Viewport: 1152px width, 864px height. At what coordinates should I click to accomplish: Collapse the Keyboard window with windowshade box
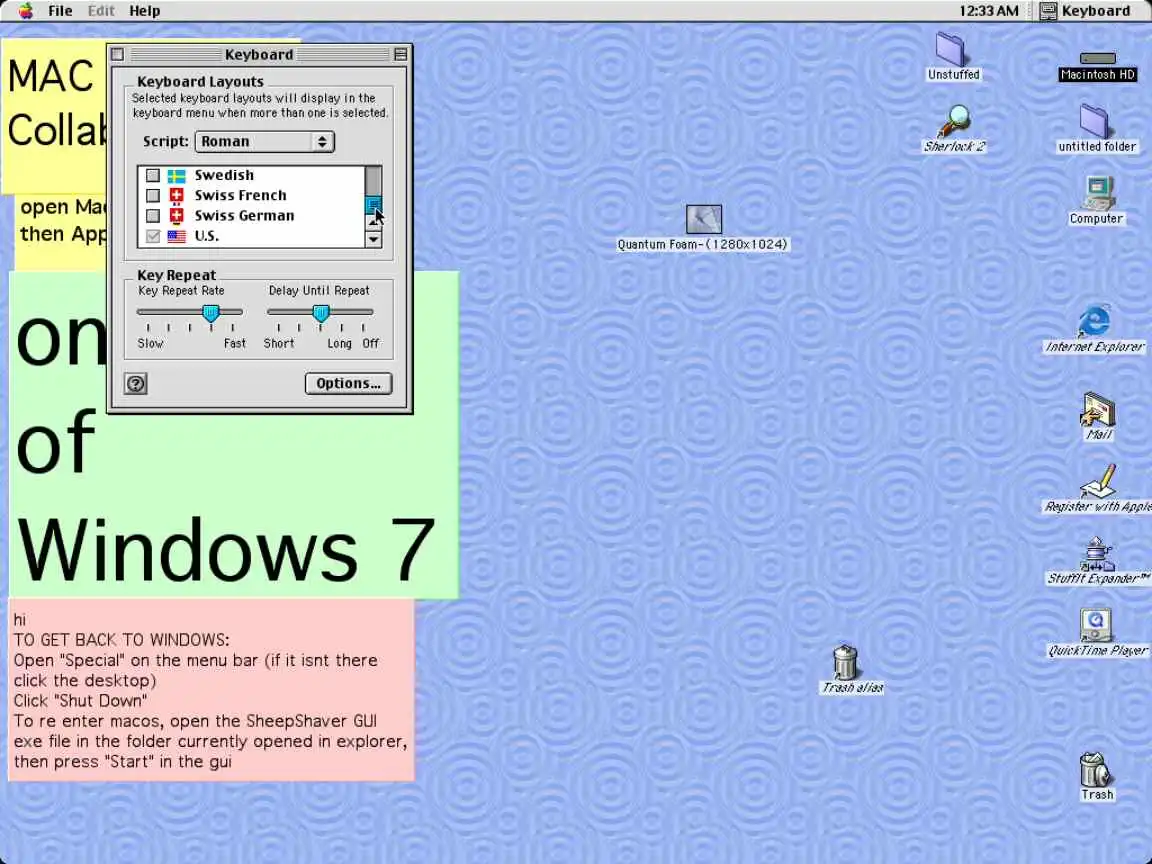(x=400, y=55)
